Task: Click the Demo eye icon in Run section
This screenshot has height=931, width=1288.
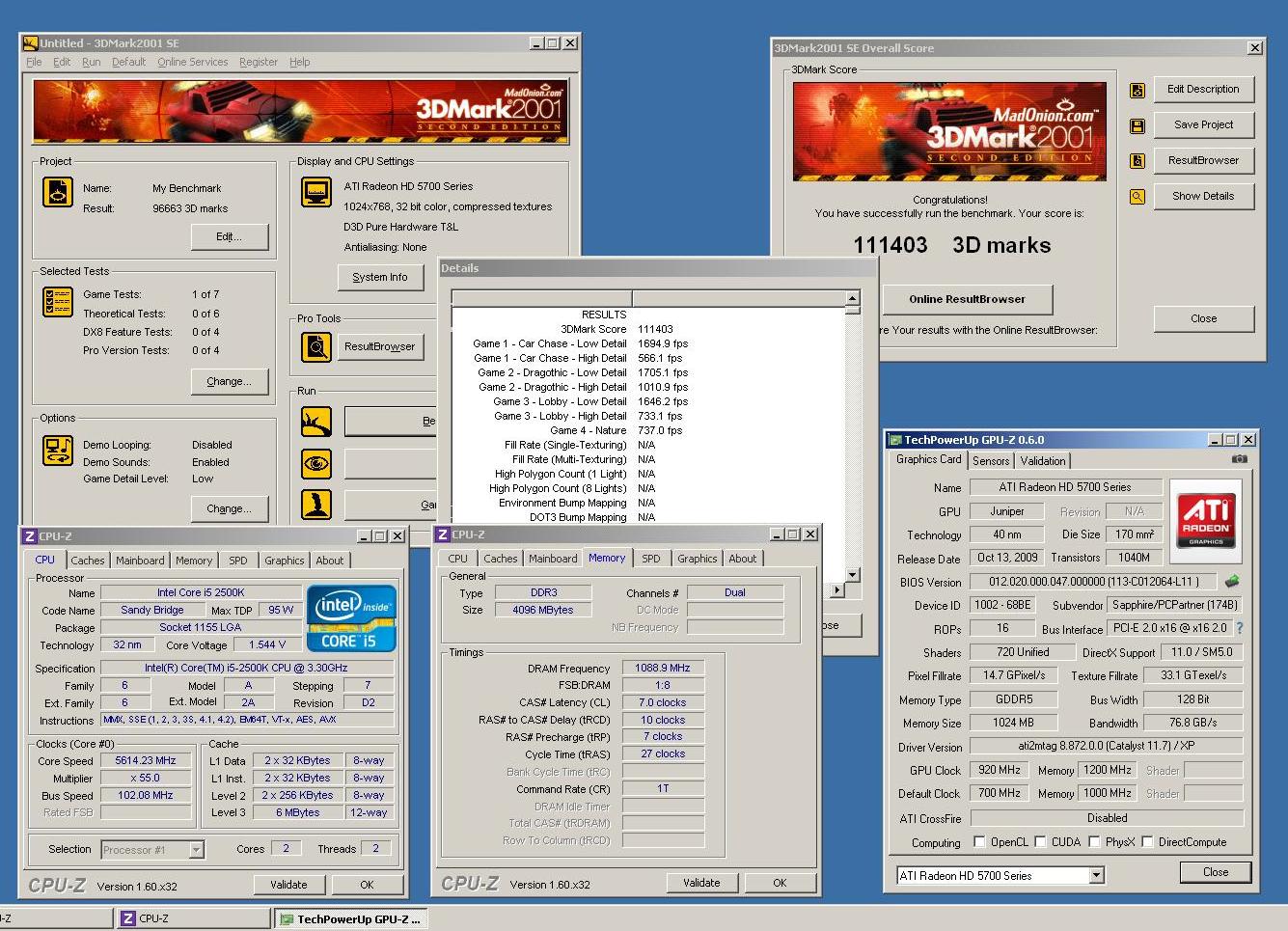Action: tap(316, 464)
